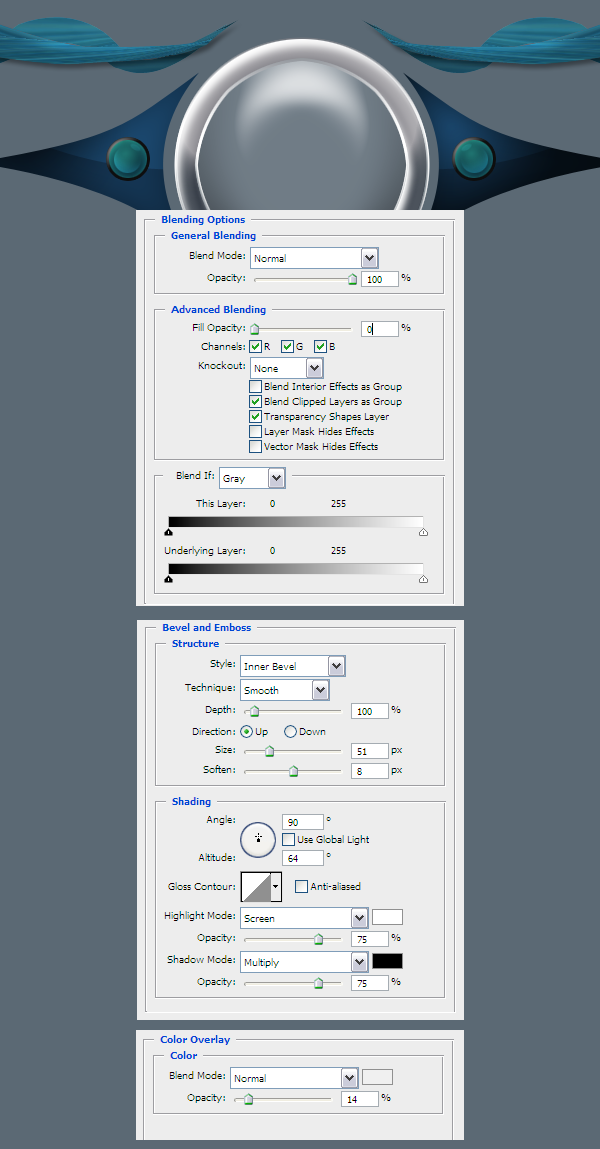The image size is (600, 1149).
Task: Click the angle and altitude dial
Action: point(258,839)
